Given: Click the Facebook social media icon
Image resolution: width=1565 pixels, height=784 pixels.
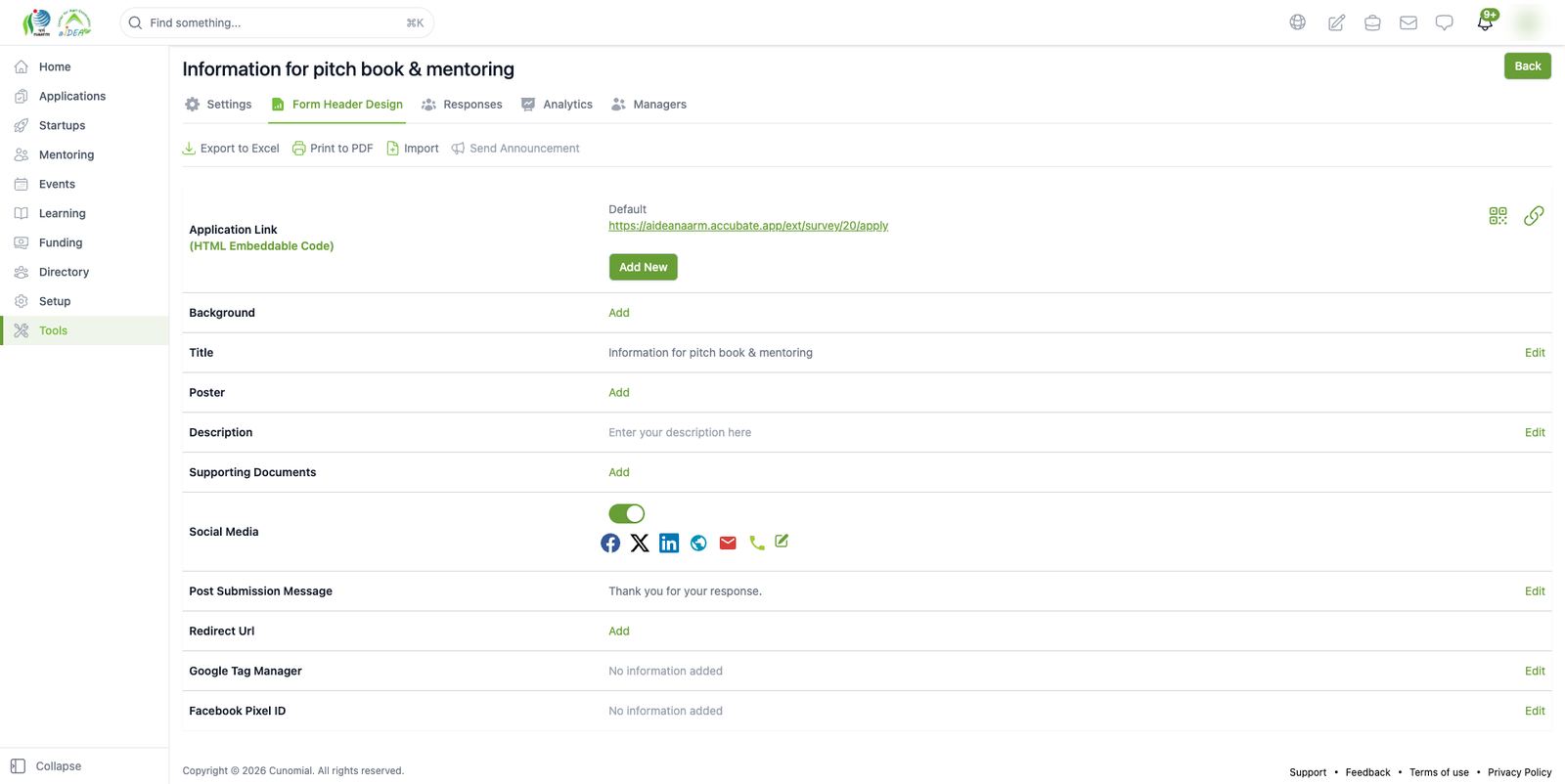Looking at the screenshot, I should coord(610,544).
